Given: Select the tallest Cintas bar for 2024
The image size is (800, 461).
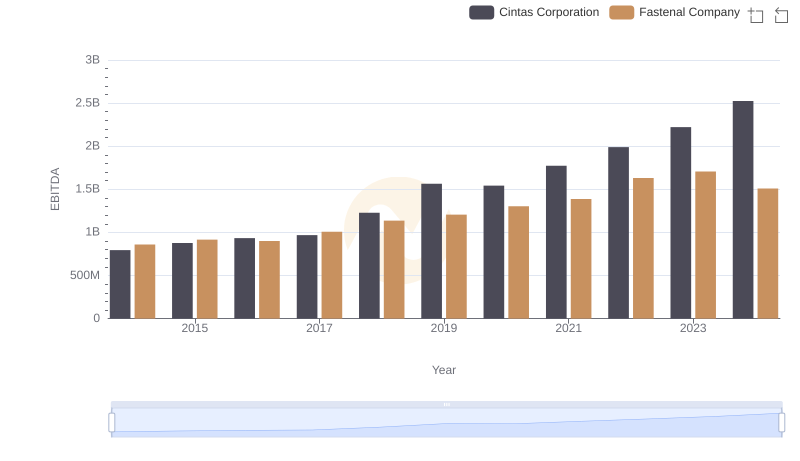Looking at the screenshot, I should pos(743,209).
